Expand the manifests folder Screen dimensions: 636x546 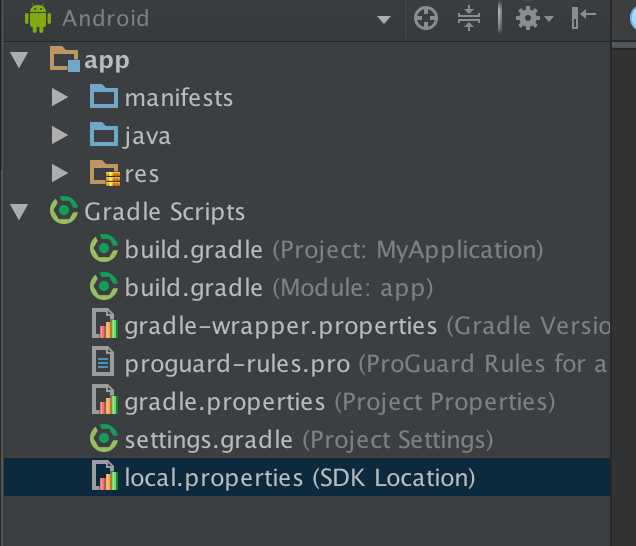click(60, 97)
